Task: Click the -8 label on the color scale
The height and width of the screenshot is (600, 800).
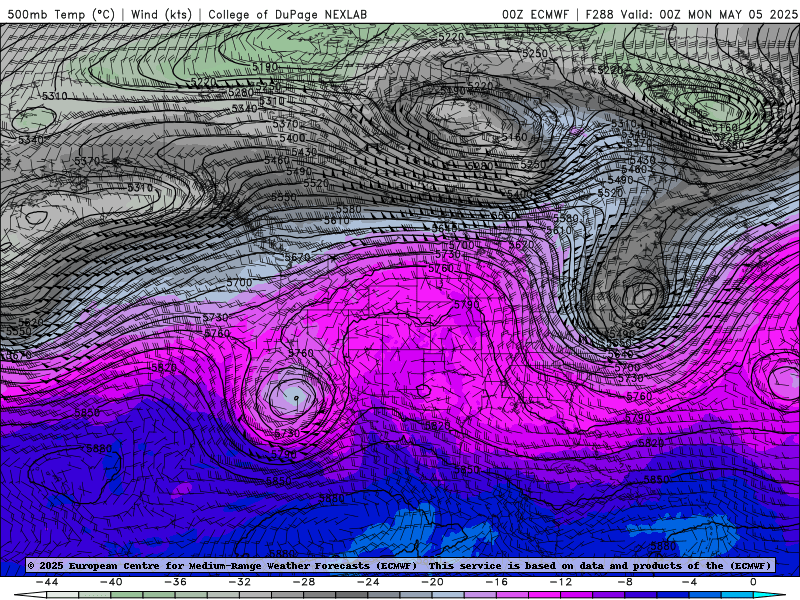Action: 625,582
